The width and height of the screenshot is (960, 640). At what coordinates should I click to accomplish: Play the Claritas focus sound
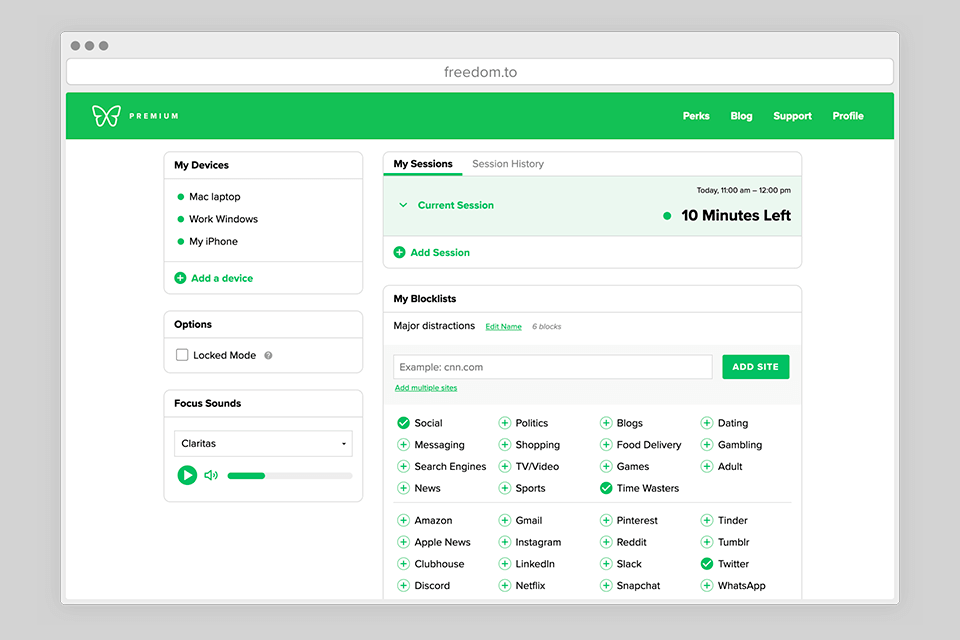point(187,475)
